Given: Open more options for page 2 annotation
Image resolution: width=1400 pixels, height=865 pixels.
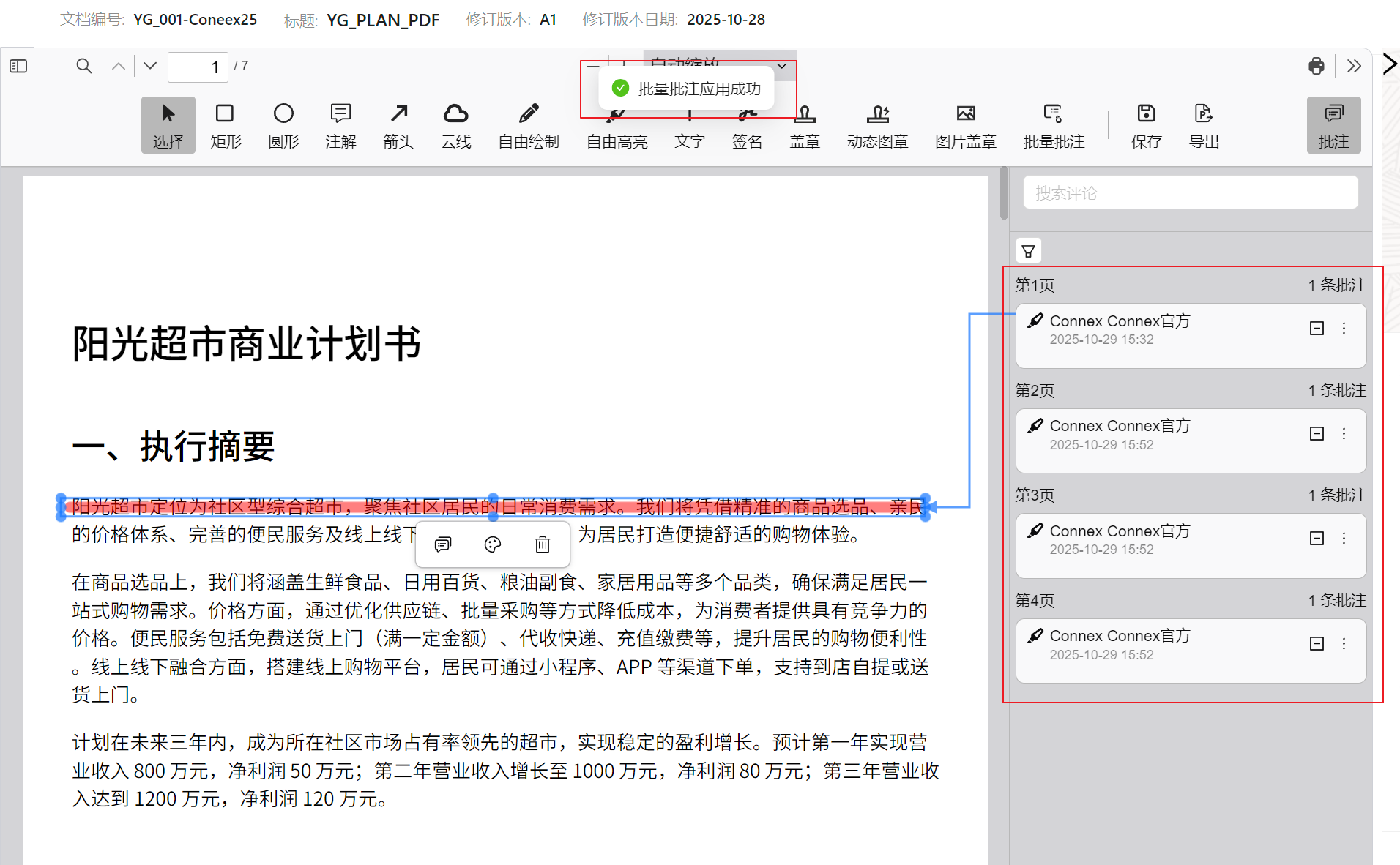Looking at the screenshot, I should coord(1344,434).
